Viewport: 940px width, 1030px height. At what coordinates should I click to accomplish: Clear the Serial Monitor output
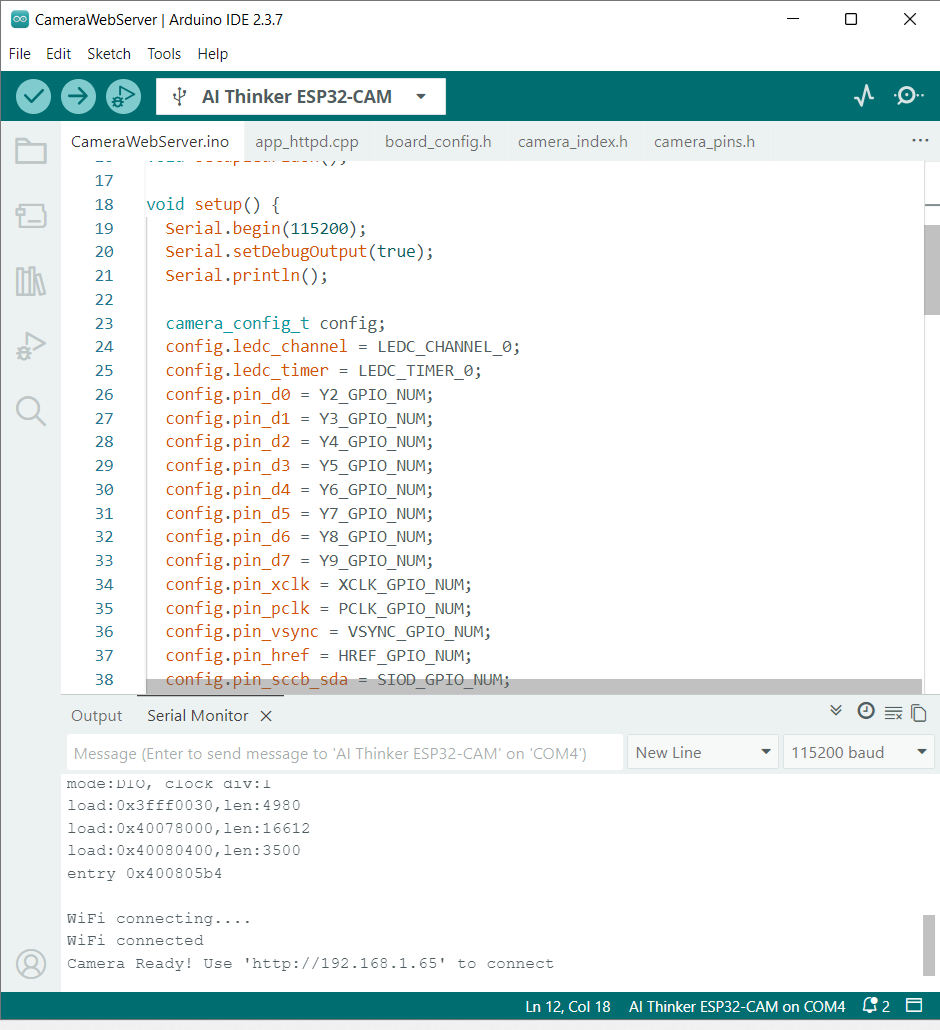click(x=893, y=713)
